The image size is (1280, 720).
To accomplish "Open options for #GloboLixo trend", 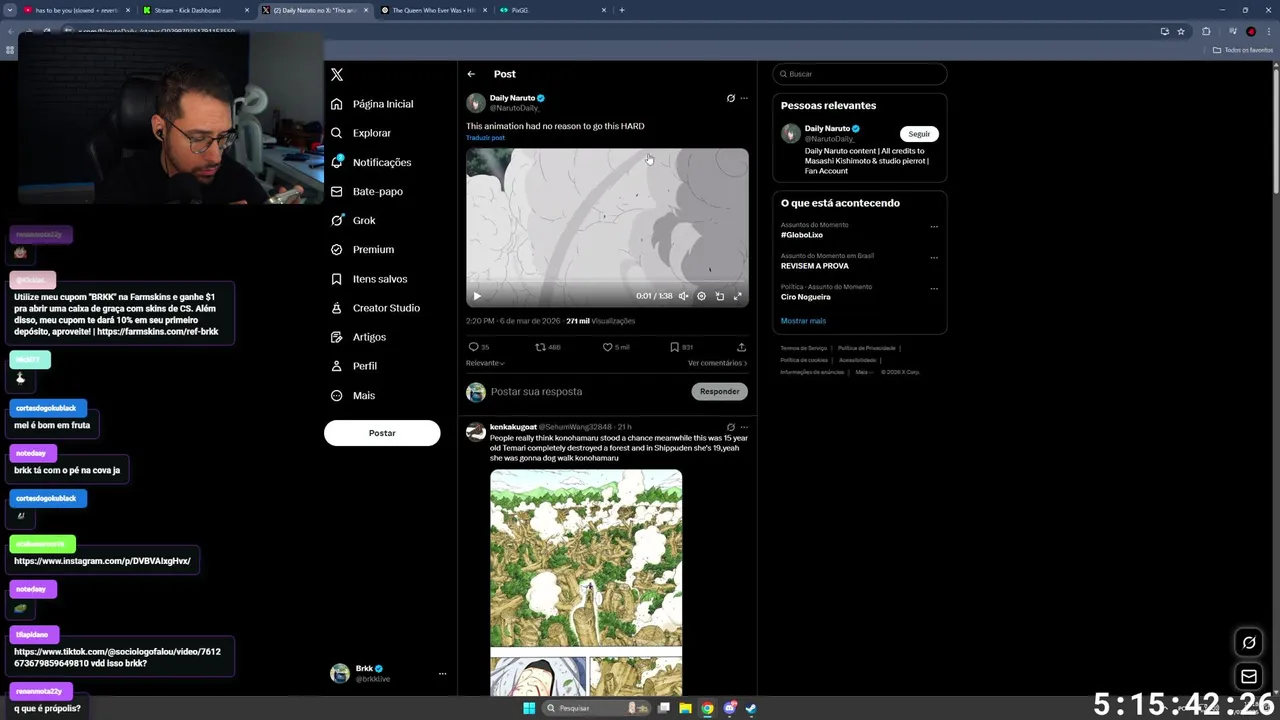I will (x=934, y=227).
